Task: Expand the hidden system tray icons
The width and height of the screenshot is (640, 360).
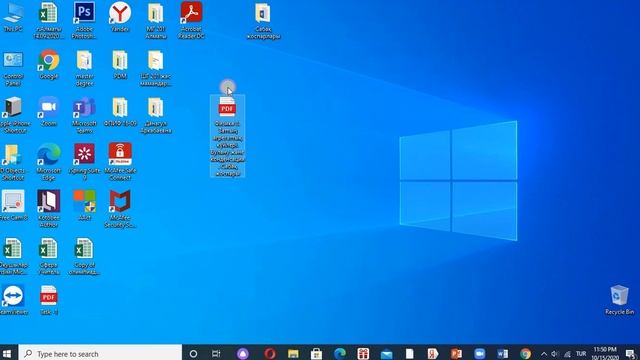Action: click(544, 354)
